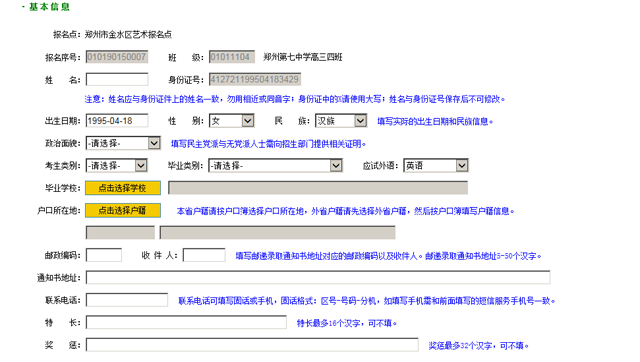
Task: Click the disabled 报名序号 field
Action: point(117,57)
